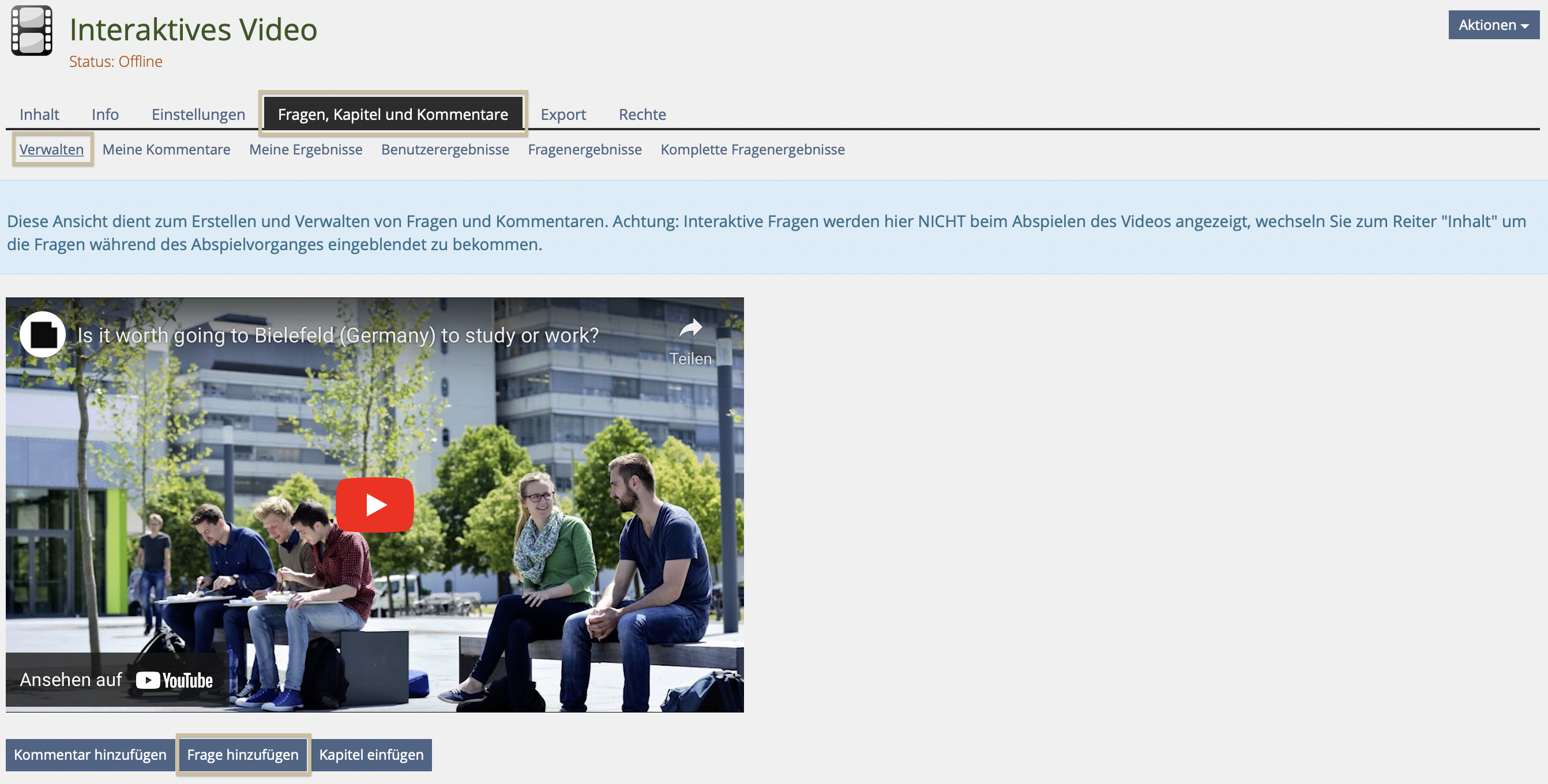
Task: View Meine Ergebnisse subtab
Action: (x=306, y=149)
